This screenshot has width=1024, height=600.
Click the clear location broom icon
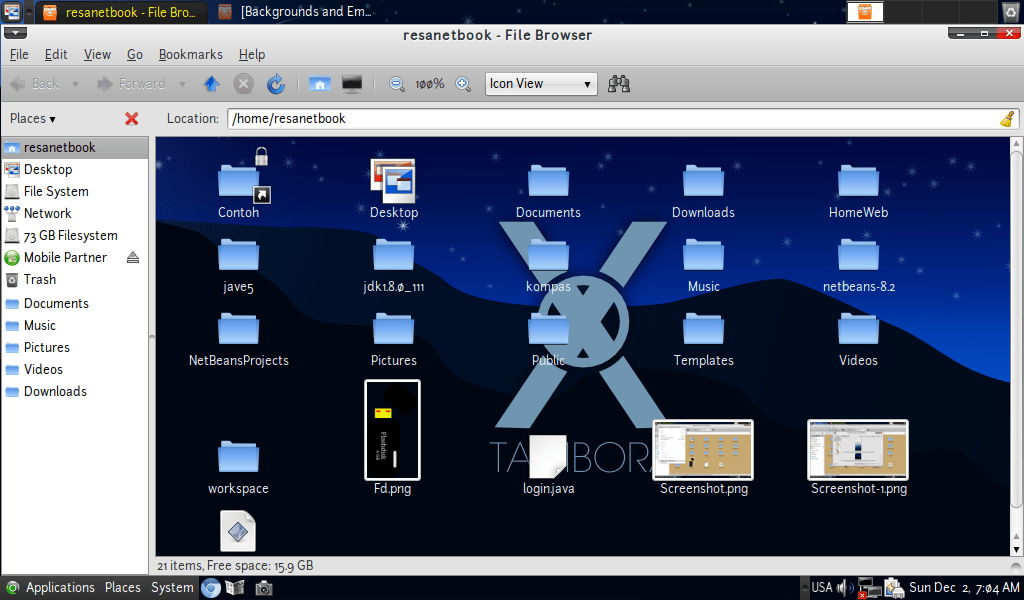point(1008,118)
